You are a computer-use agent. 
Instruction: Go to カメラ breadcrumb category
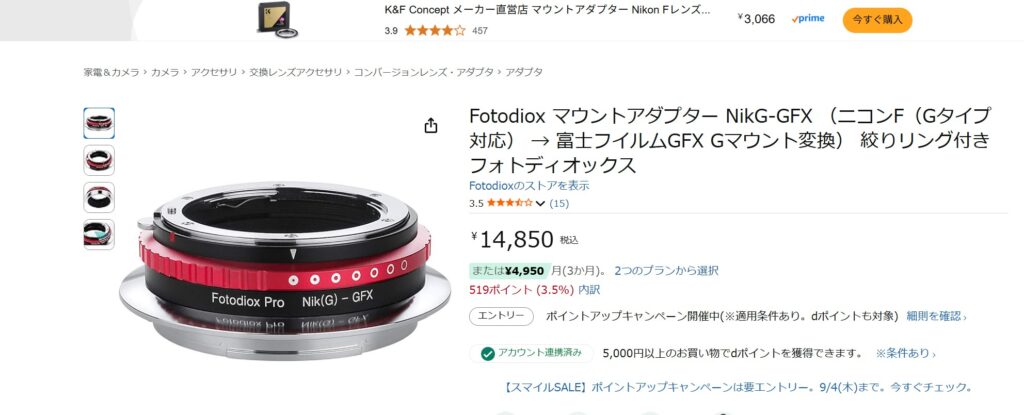click(x=165, y=72)
